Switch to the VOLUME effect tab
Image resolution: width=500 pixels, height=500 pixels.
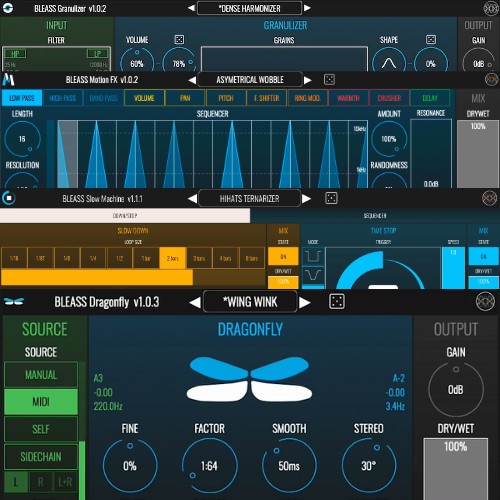144,98
